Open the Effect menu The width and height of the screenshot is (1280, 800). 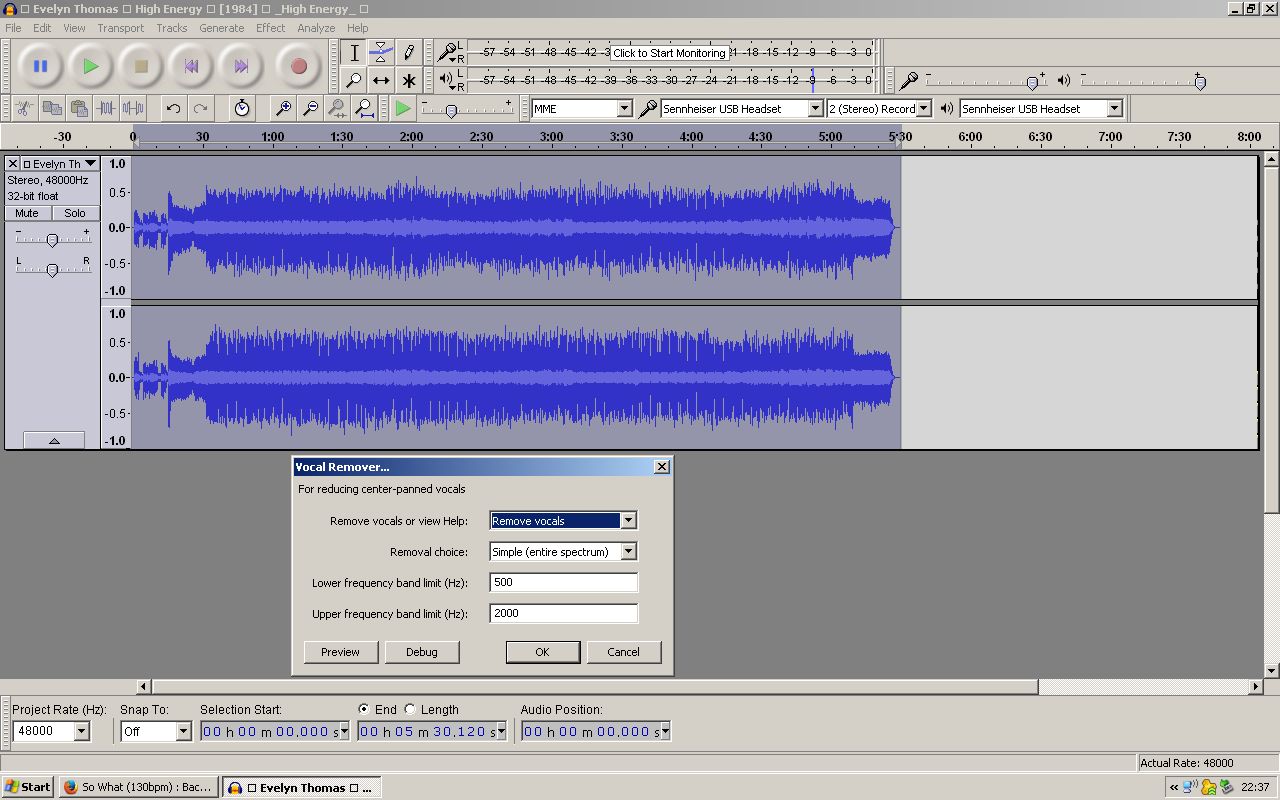pyautogui.click(x=270, y=28)
